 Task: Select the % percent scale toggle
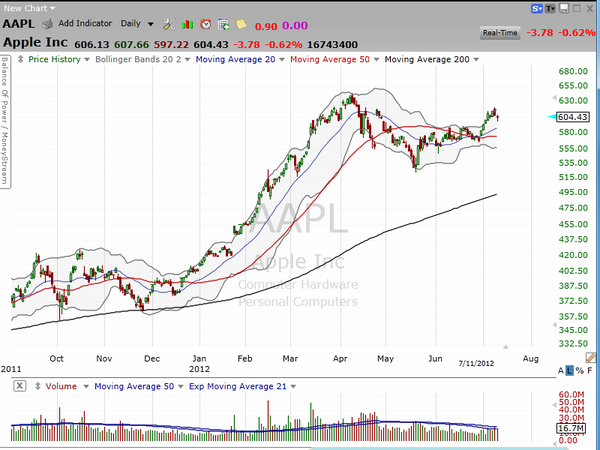pyautogui.click(x=579, y=370)
